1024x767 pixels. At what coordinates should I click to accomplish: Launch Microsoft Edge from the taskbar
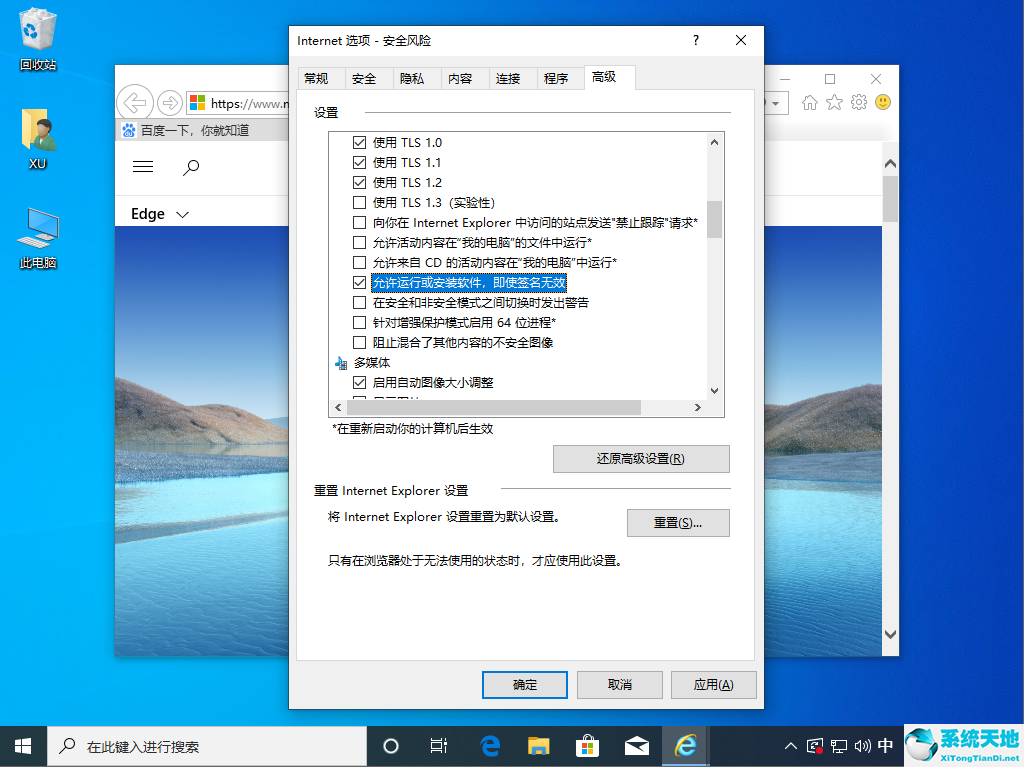pos(490,745)
